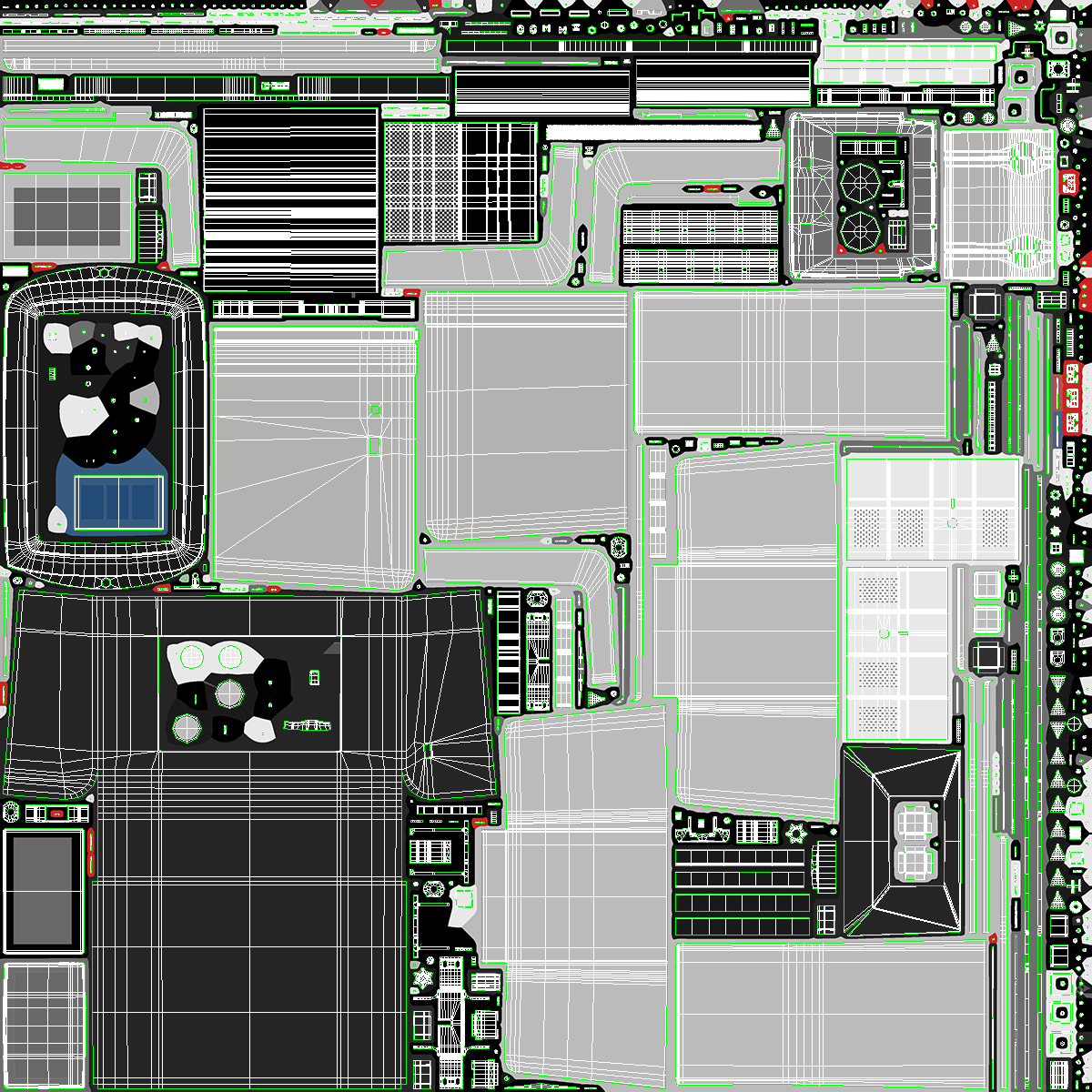This screenshot has height=1092, width=1092.
Task: Click the gray three-by-three grid rectangle island
Action: click(66, 217)
